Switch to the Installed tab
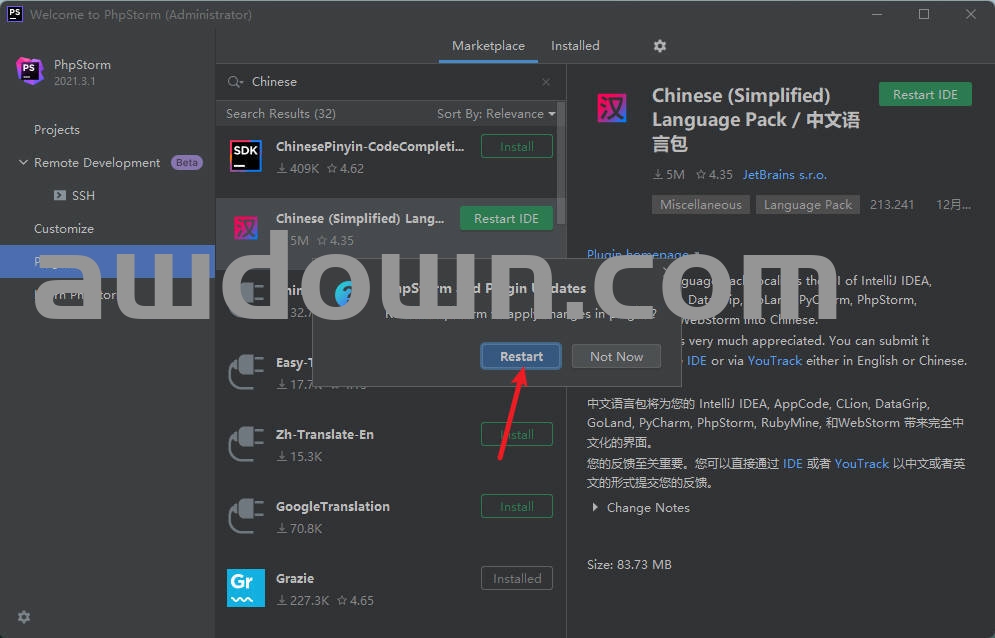 point(575,46)
